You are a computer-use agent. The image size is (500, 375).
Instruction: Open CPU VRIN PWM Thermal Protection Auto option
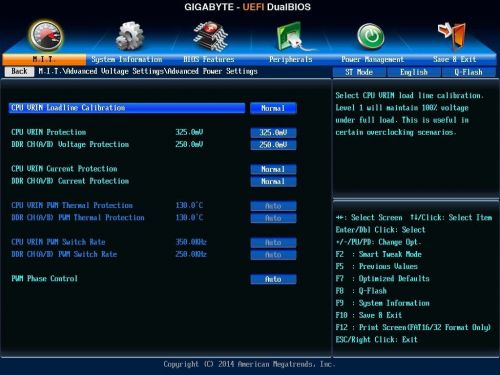273,206
